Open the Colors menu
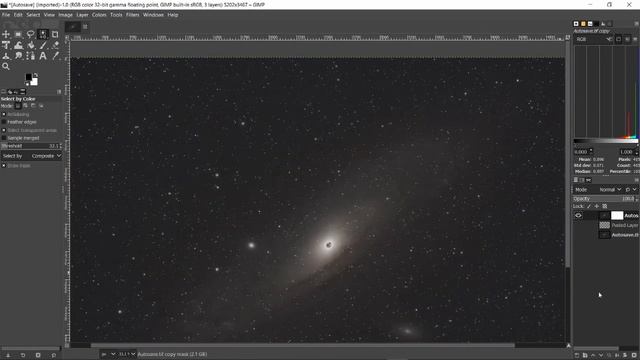 click(99, 15)
